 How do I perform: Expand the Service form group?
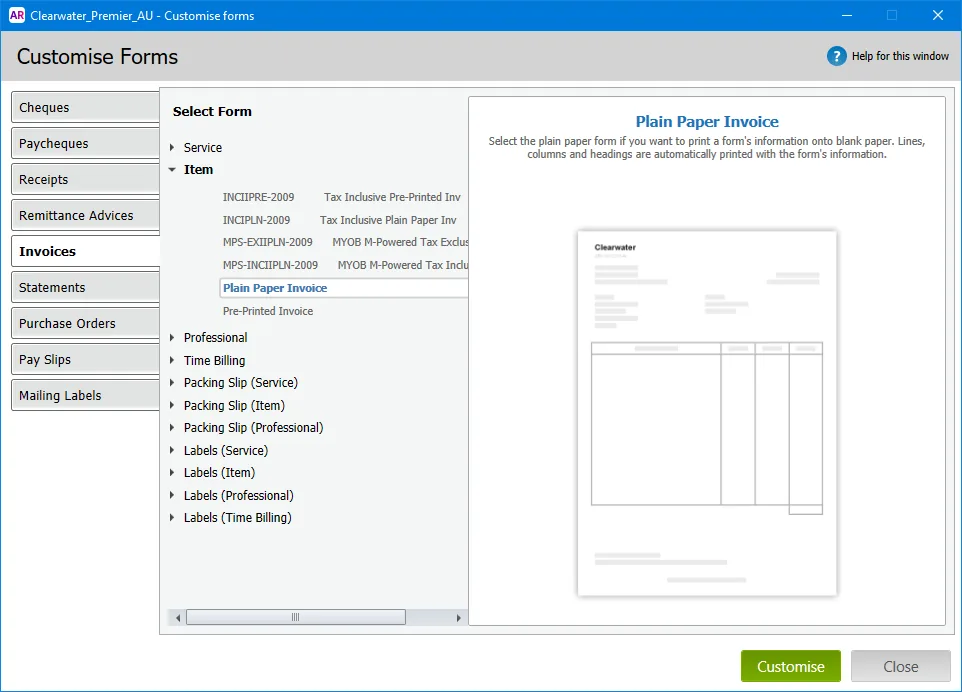pyautogui.click(x=172, y=147)
